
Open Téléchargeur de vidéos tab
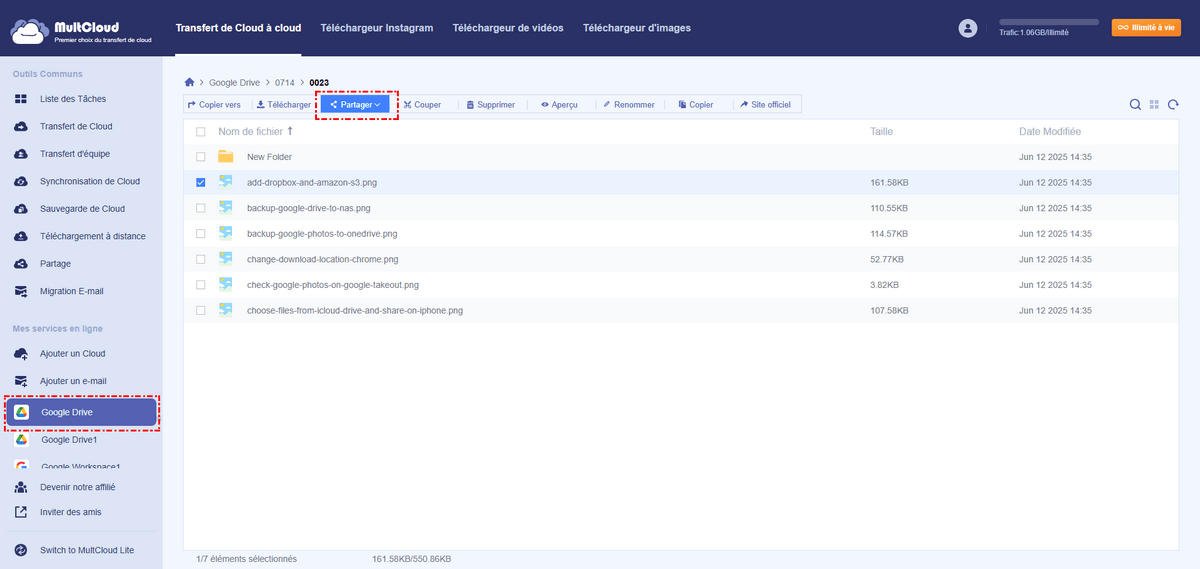[508, 28]
